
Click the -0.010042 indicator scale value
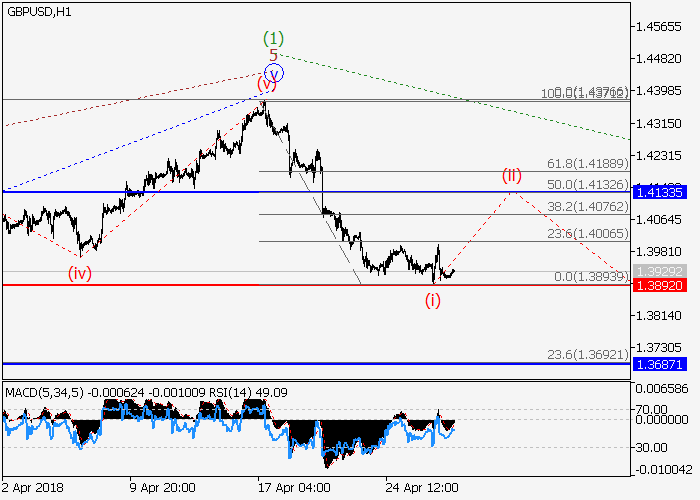(x=663, y=470)
